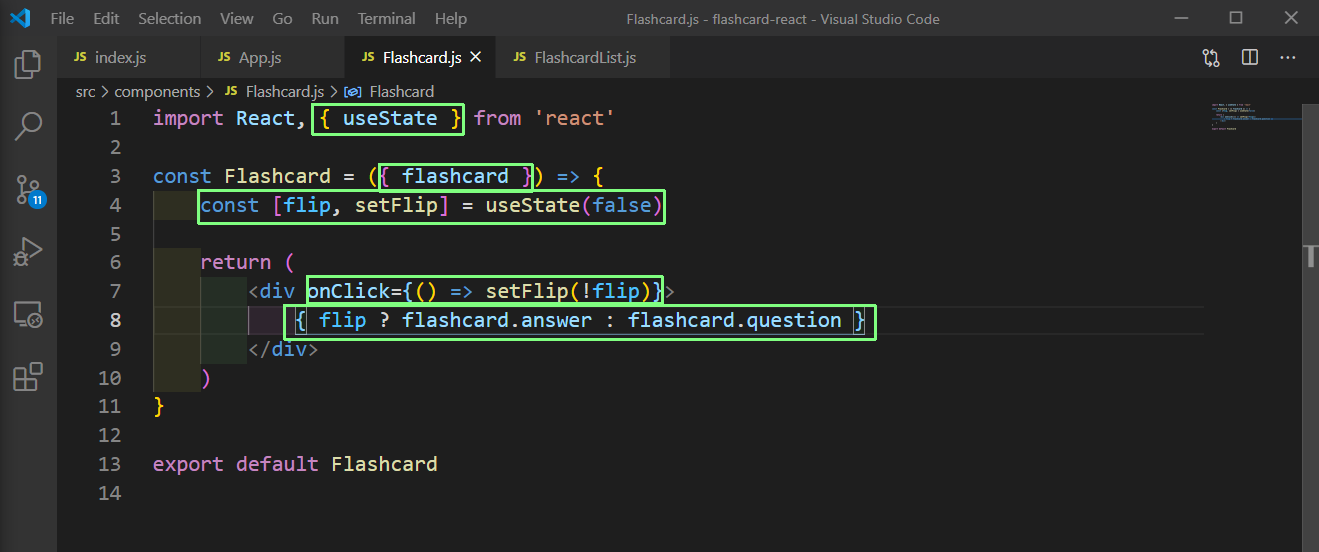
Task: Open the View menu
Action: (237, 19)
